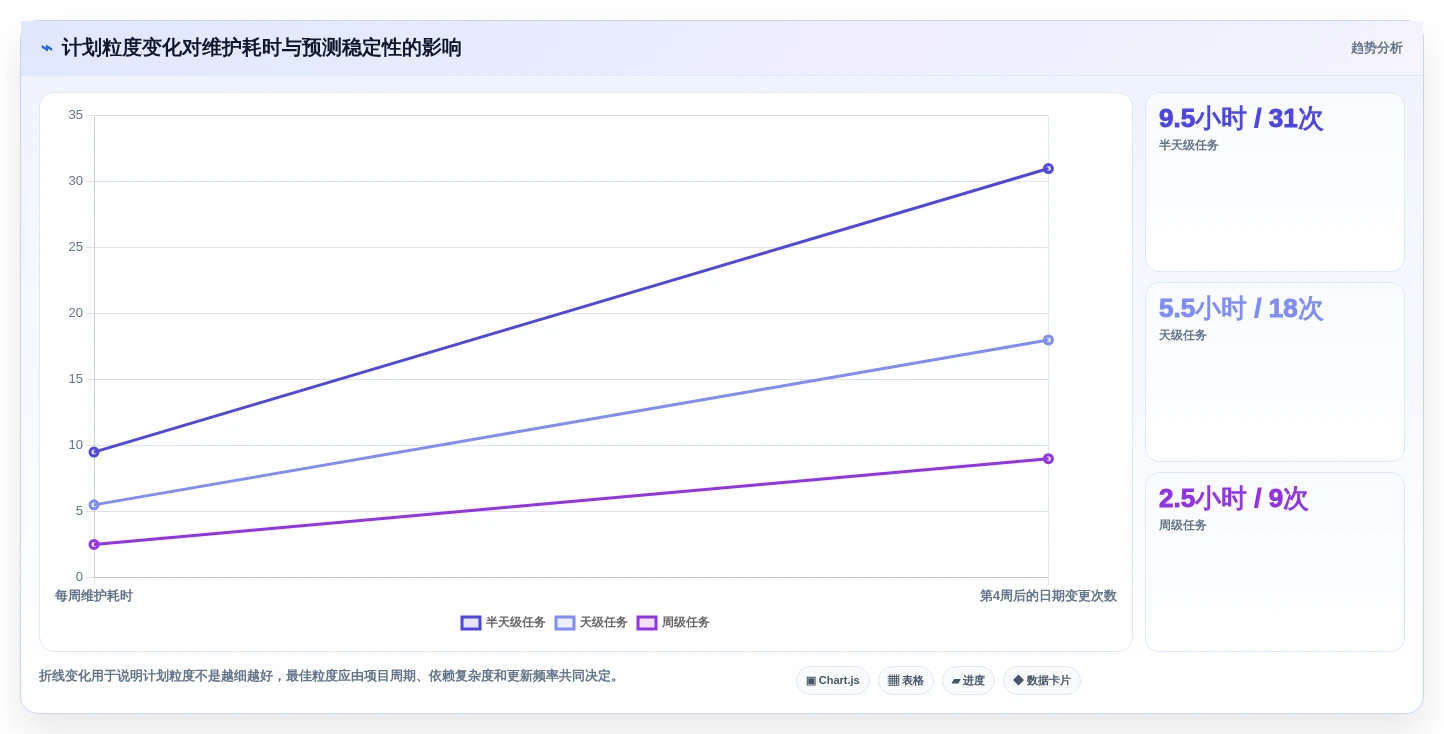Click 周级任务 data point at 9
The image size is (1444, 734).
pos(1048,459)
